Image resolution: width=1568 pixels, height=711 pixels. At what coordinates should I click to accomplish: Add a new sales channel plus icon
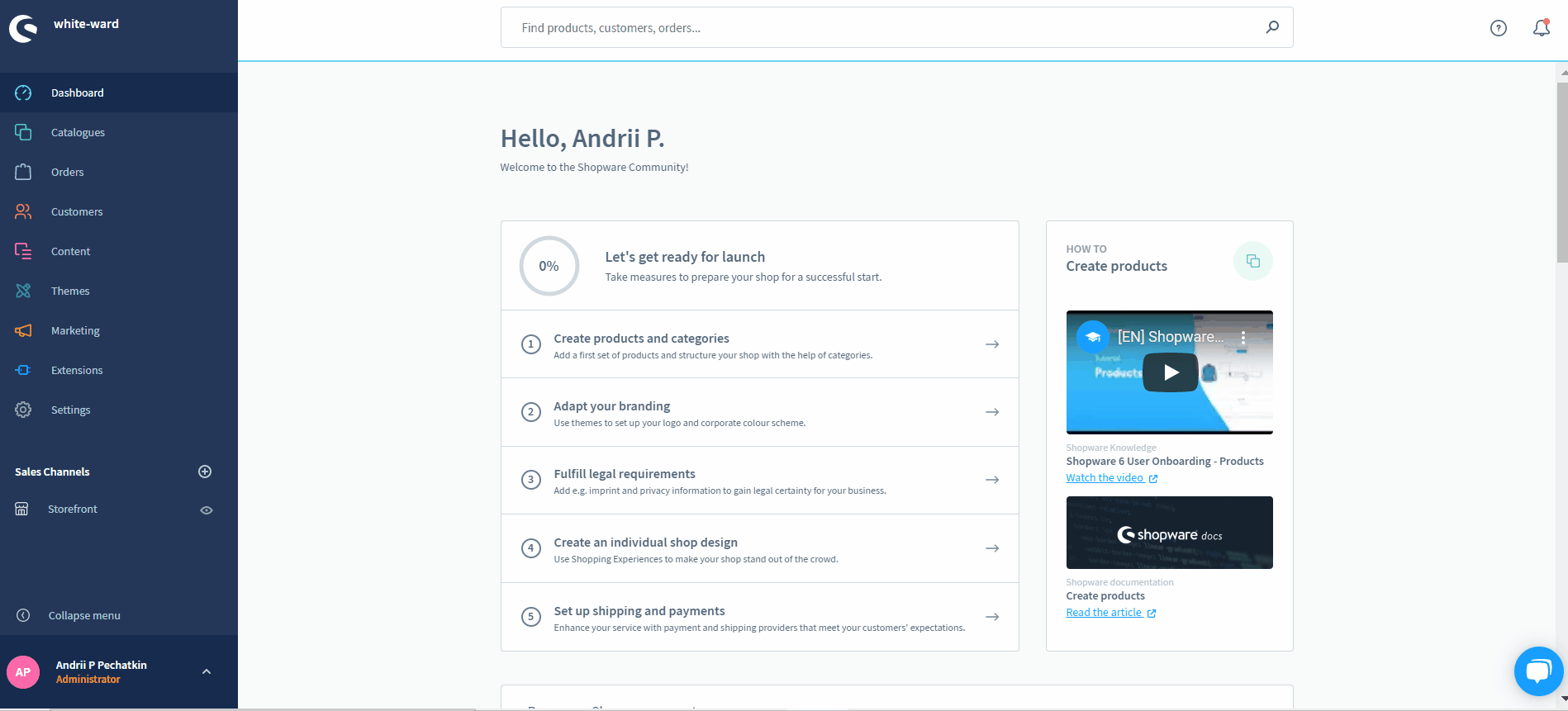205,472
